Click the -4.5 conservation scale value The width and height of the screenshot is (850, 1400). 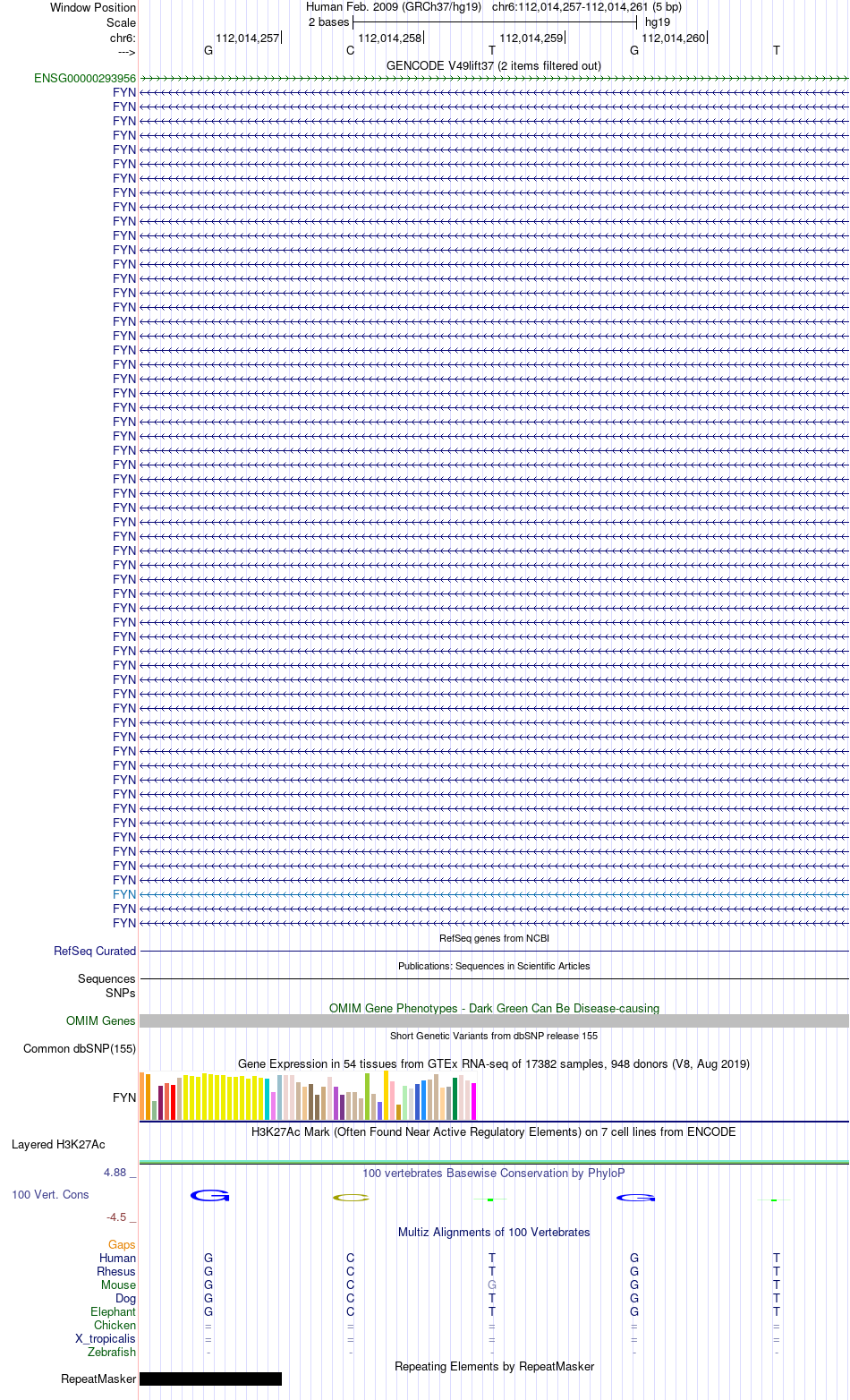116,1217
